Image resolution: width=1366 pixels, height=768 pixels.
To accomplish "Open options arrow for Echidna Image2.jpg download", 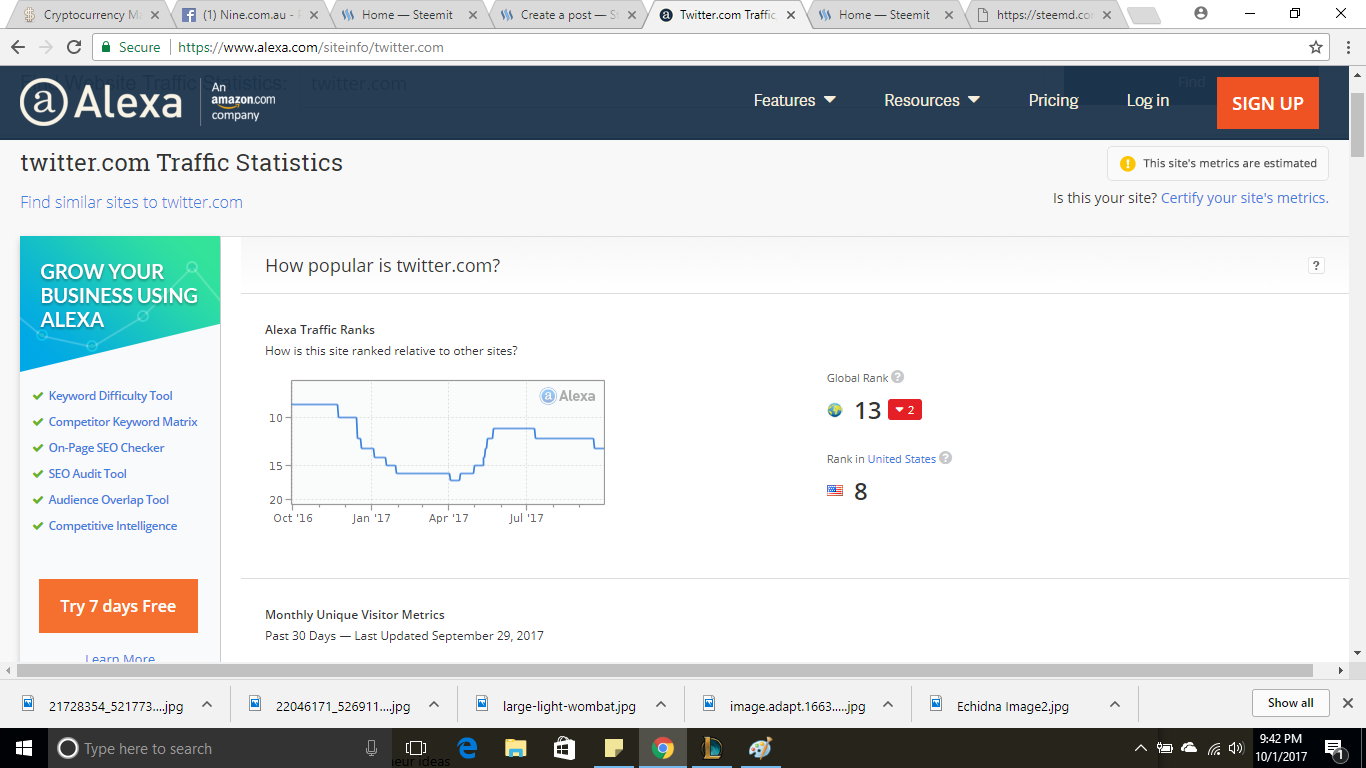I will [1115, 704].
